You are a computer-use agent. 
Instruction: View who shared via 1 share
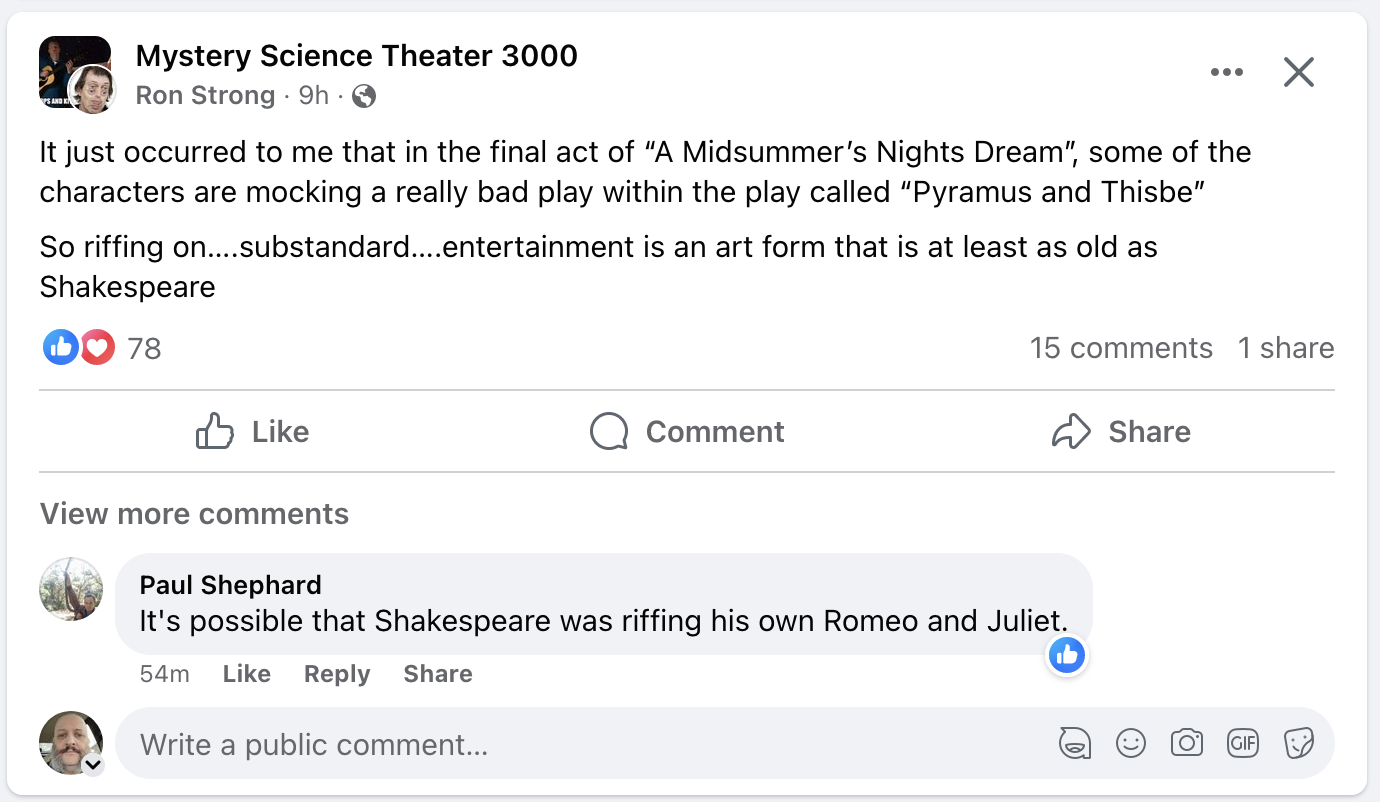coord(1285,348)
